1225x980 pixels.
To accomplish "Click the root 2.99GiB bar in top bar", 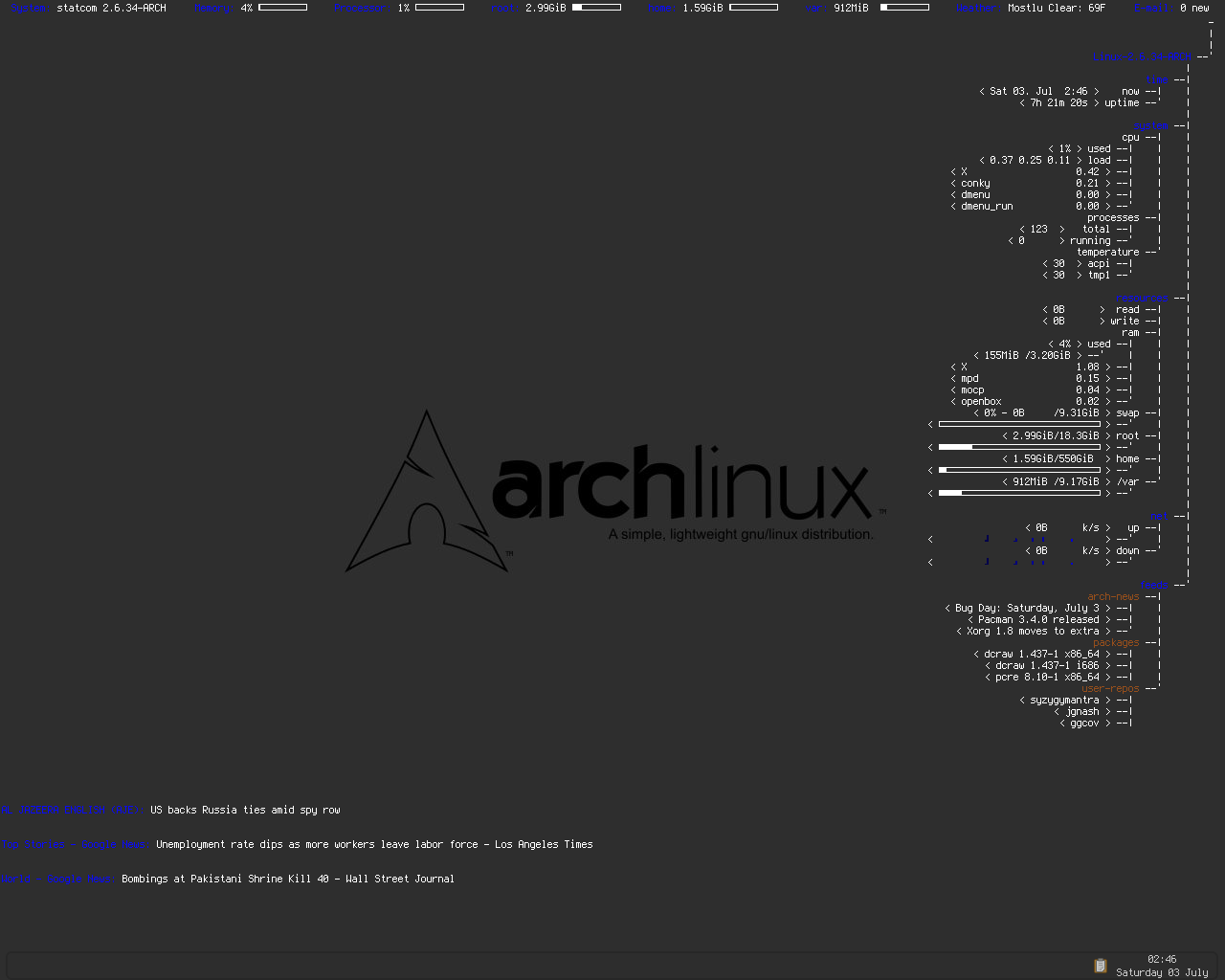I will click(x=596, y=8).
